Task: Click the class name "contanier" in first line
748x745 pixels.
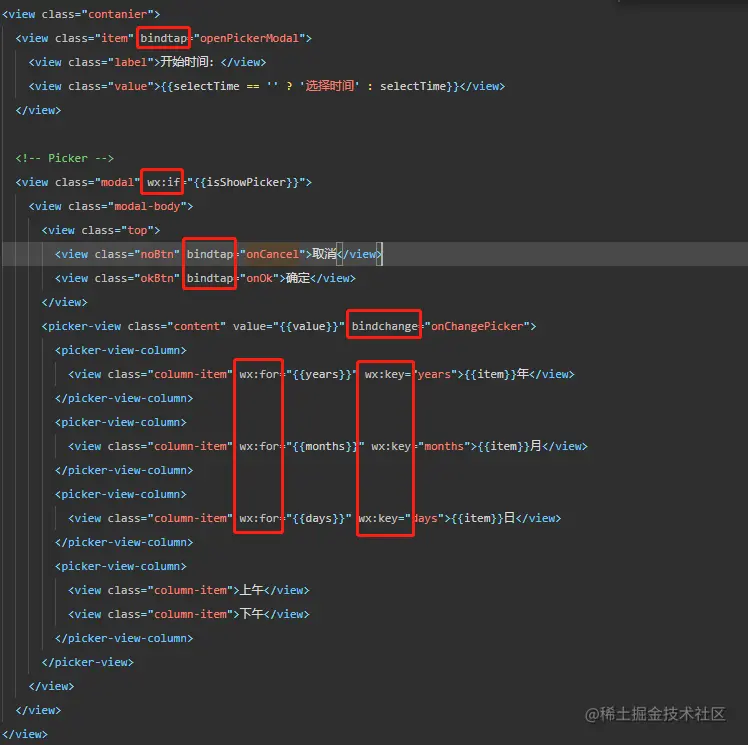Action: pos(117,14)
